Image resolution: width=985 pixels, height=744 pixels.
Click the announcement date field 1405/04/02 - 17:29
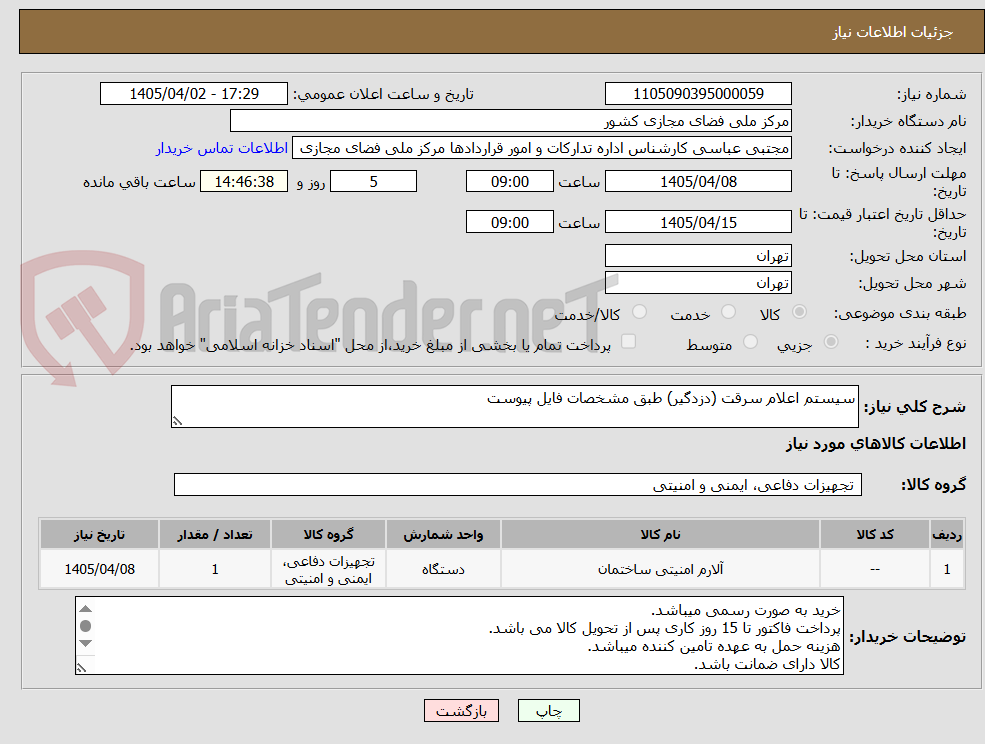click(x=193, y=94)
